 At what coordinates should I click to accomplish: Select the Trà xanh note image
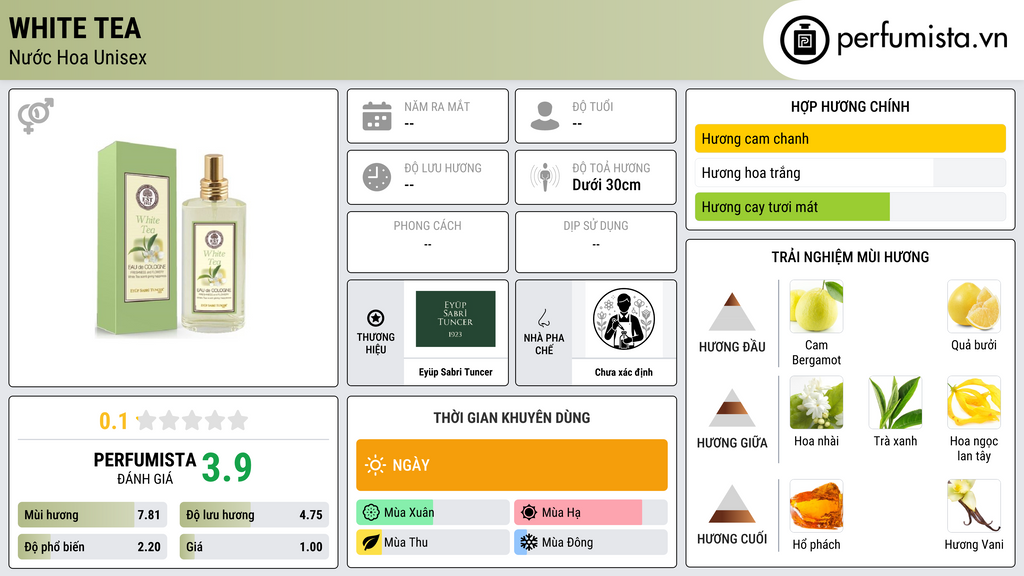[895, 402]
